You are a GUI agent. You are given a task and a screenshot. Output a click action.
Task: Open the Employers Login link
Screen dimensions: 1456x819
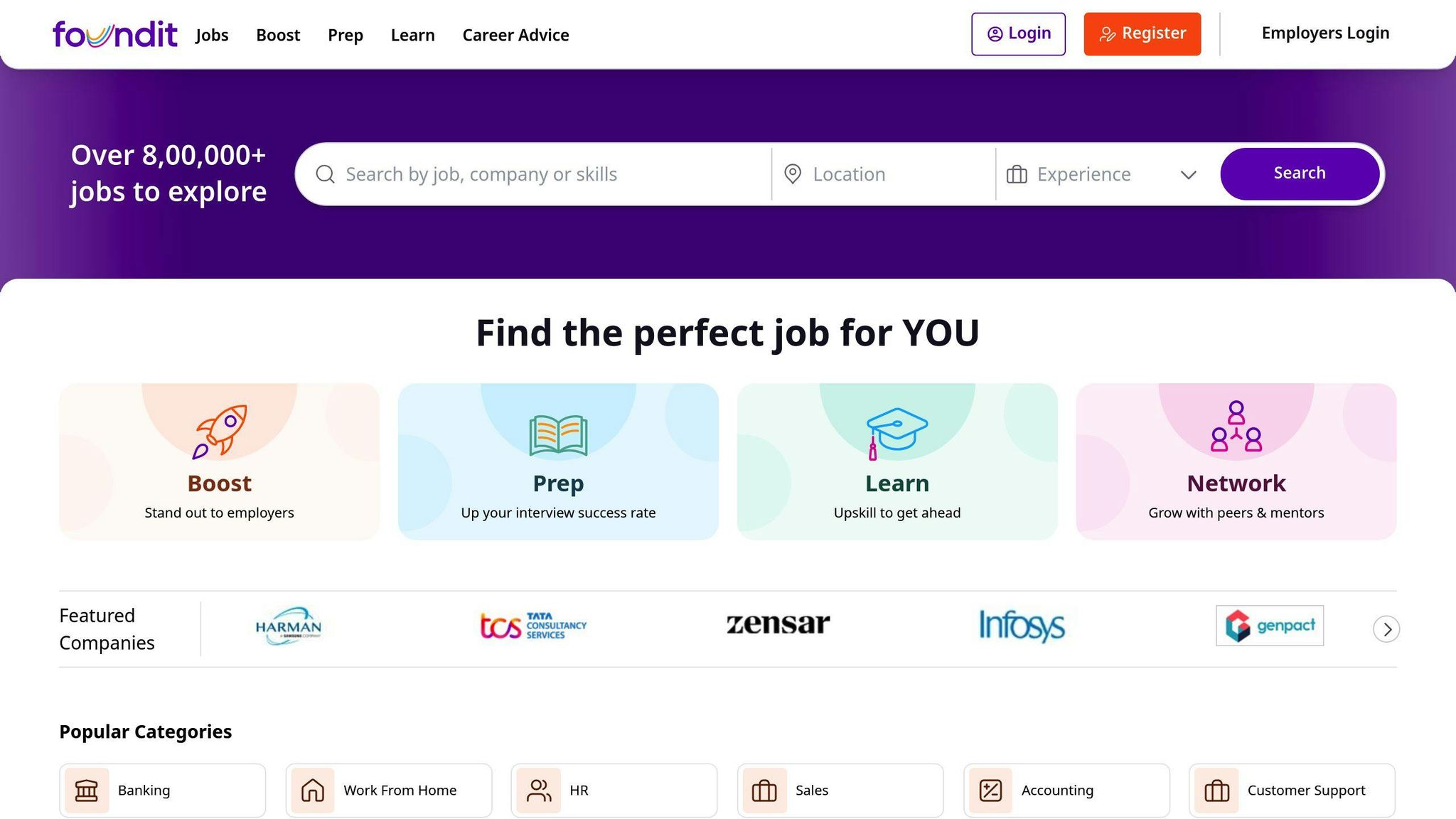point(1325,33)
